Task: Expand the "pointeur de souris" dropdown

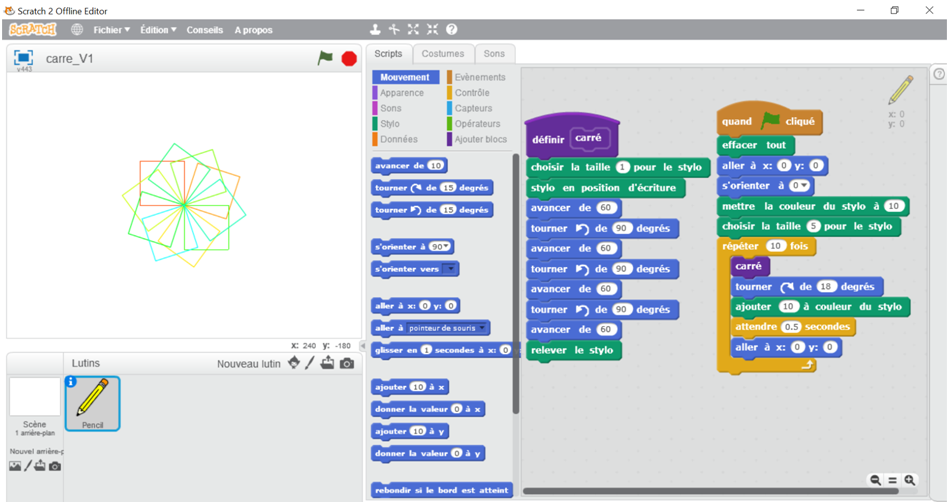Action: (x=484, y=328)
